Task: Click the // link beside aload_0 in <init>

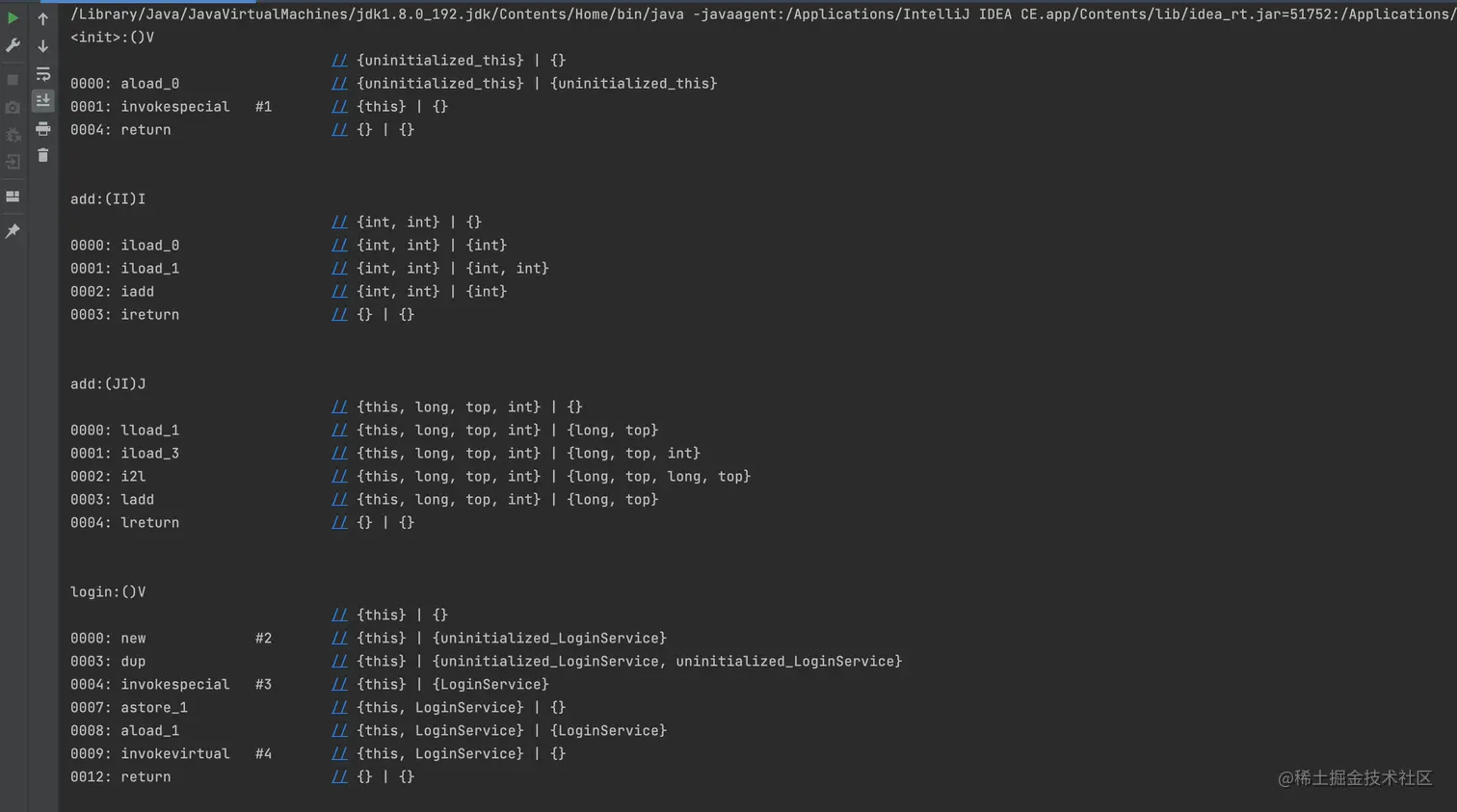Action: [x=339, y=84]
